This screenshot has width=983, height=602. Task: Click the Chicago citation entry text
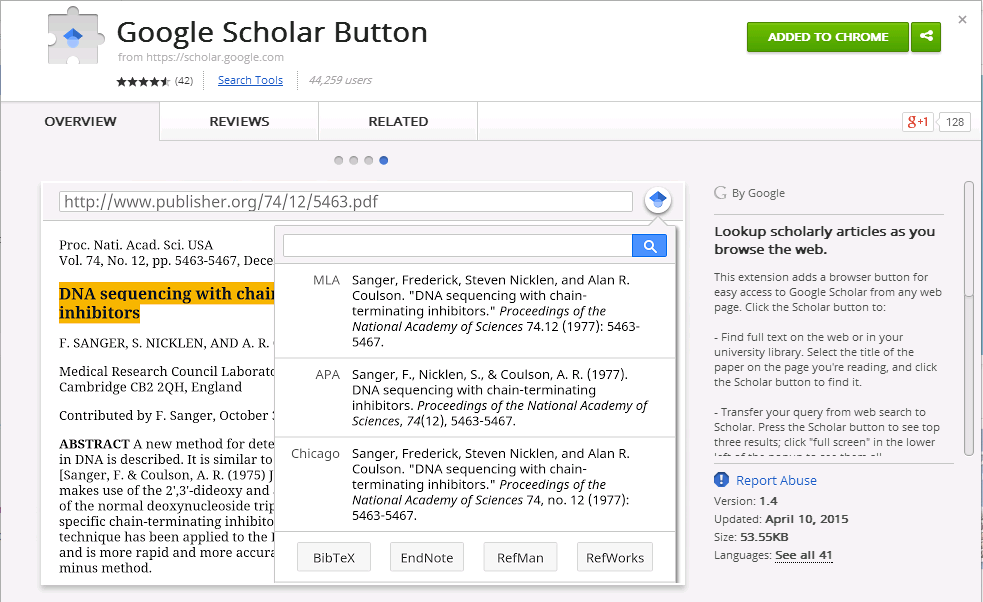491,484
